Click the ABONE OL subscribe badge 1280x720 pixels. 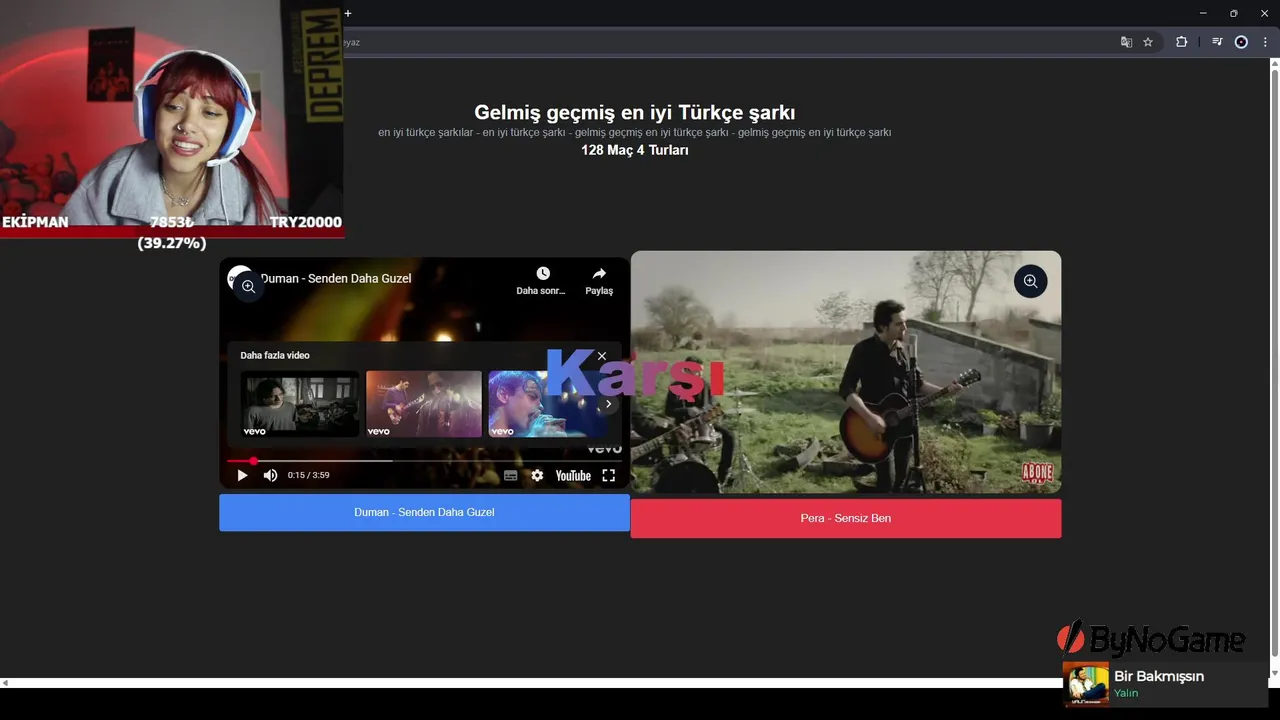(1037, 472)
